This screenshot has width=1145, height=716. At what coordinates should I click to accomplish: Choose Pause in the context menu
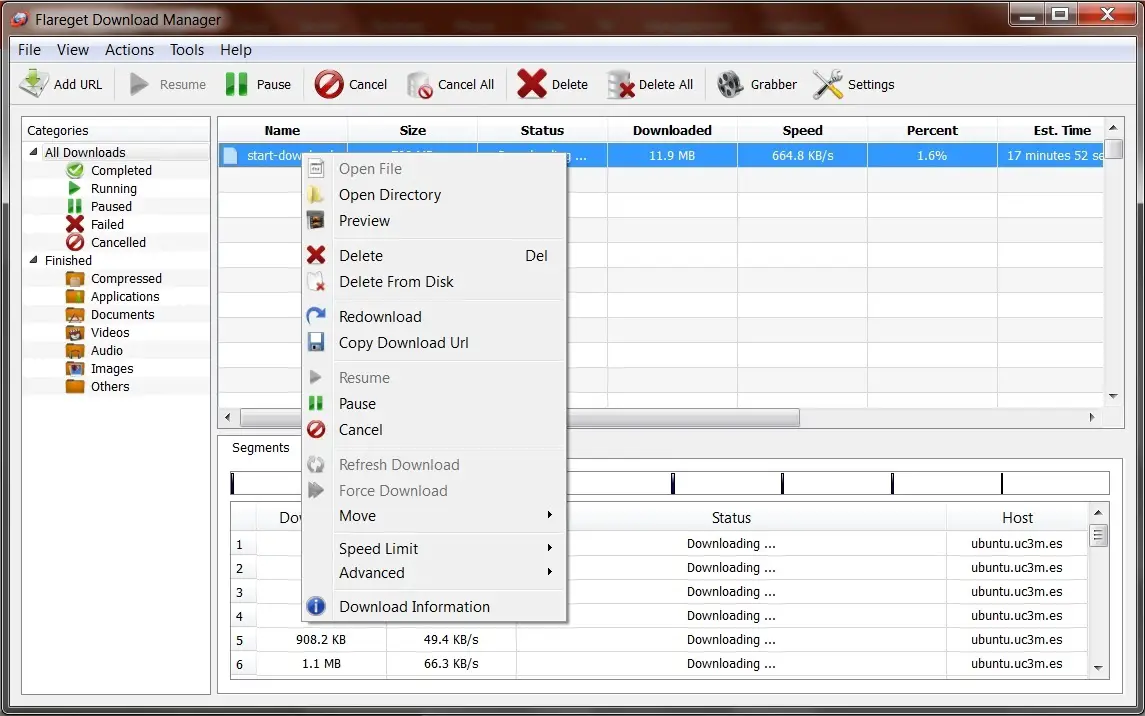(434, 404)
